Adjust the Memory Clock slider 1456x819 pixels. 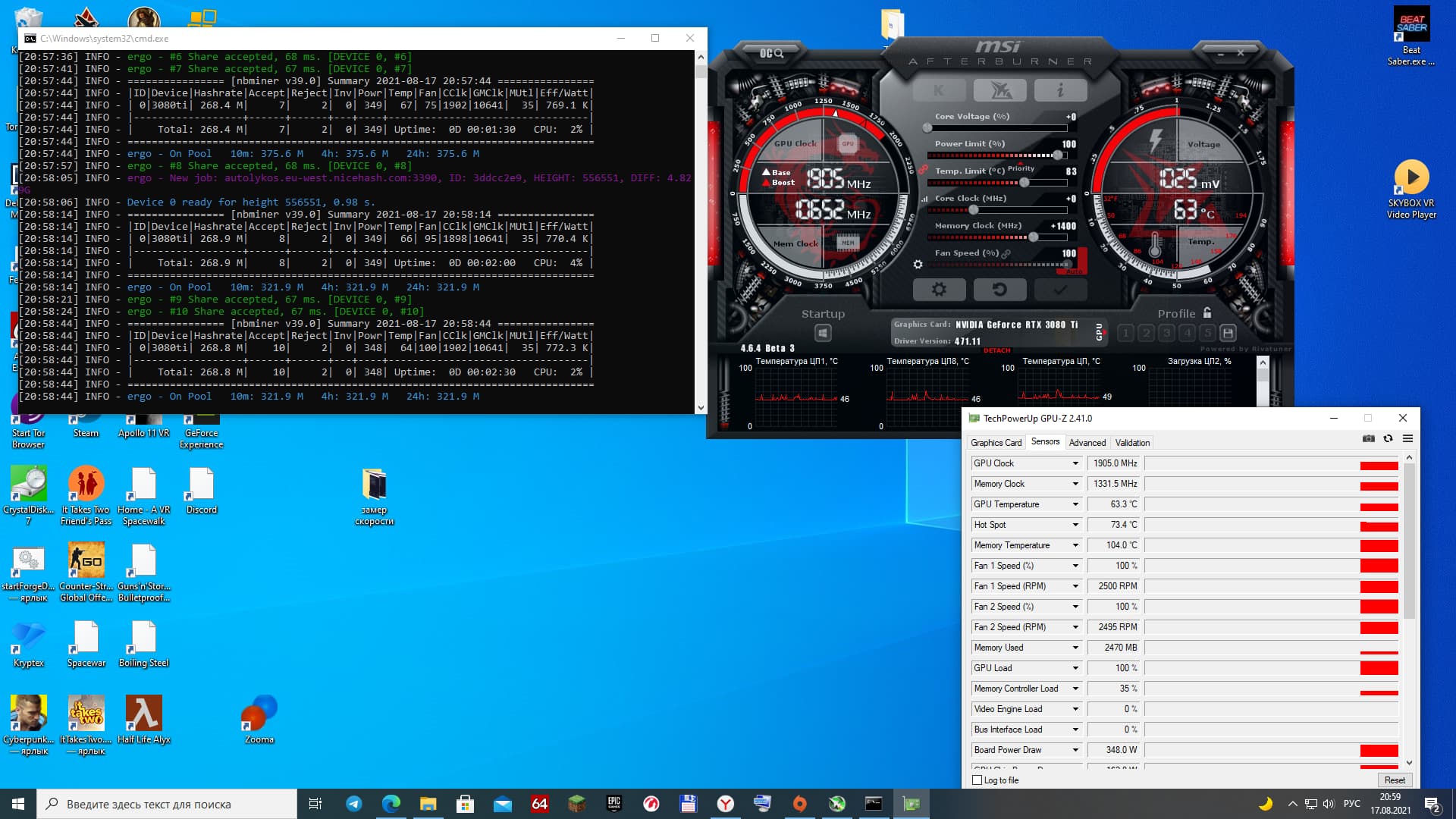point(997,237)
